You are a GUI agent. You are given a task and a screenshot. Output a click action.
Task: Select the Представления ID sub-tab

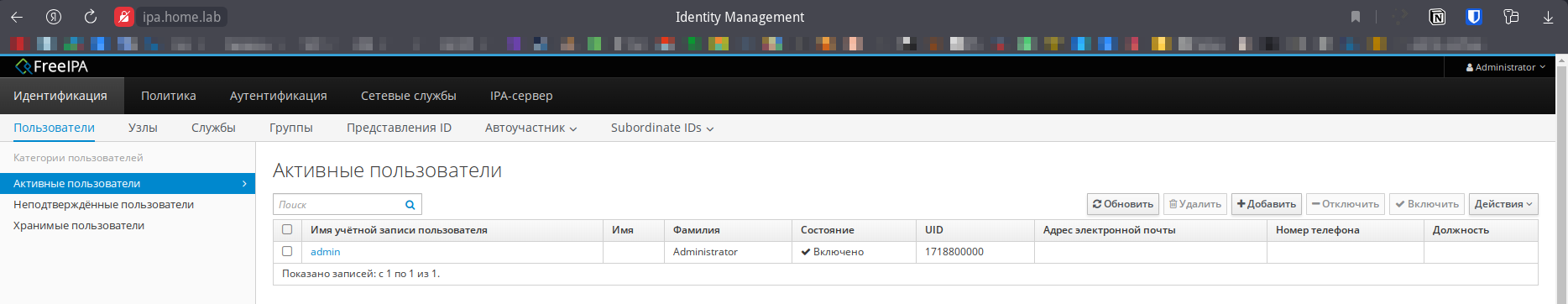point(399,128)
